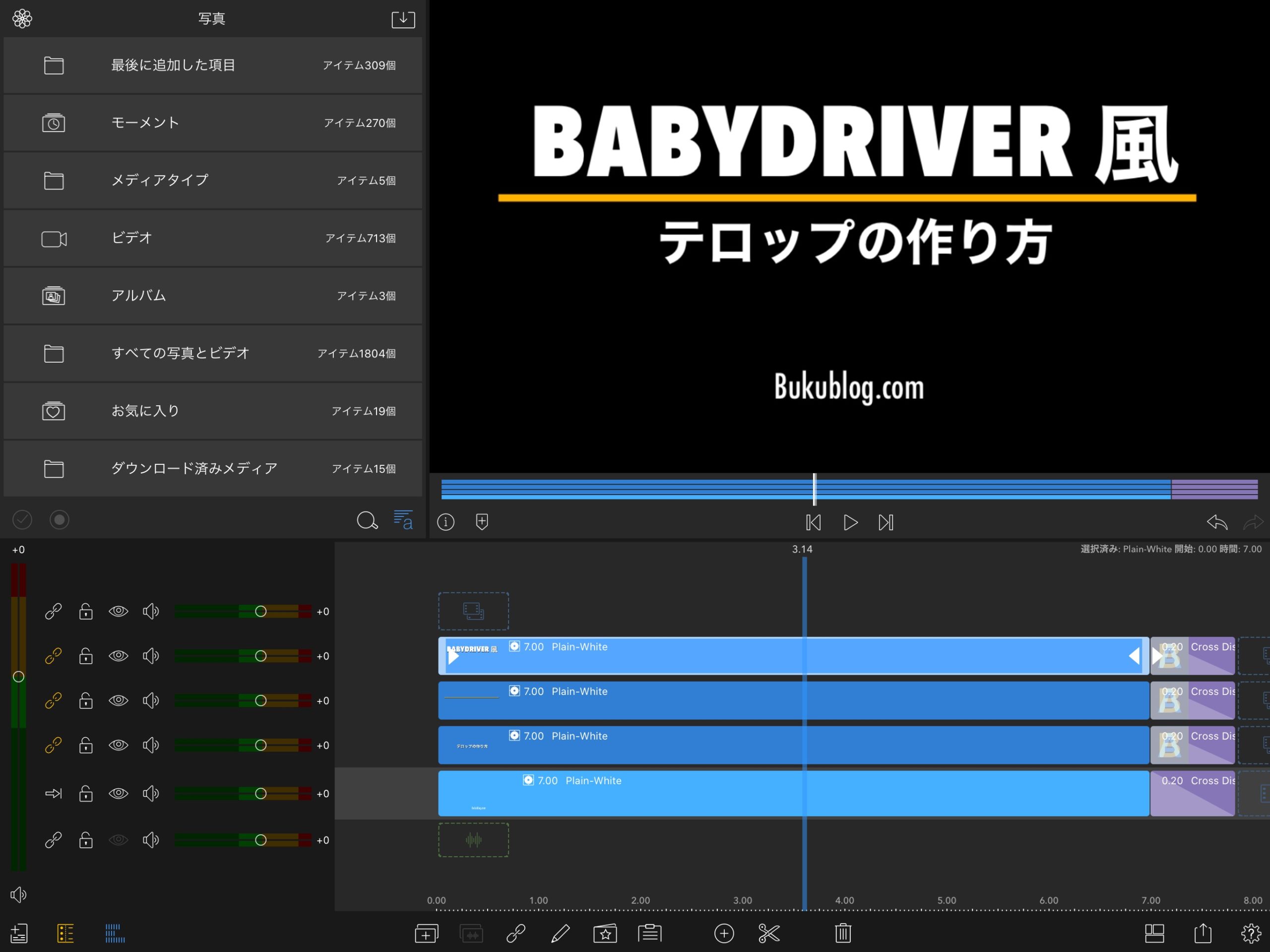Delete selected clip with trash icon
1270x952 pixels.
click(x=843, y=933)
